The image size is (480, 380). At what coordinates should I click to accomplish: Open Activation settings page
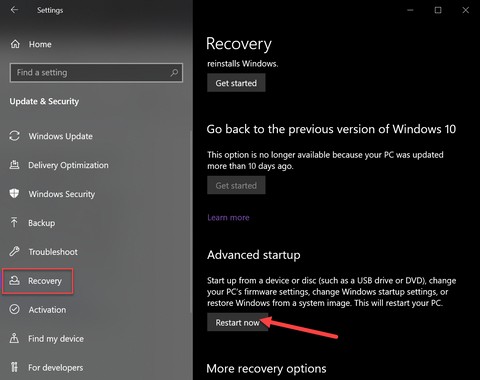click(x=47, y=310)
